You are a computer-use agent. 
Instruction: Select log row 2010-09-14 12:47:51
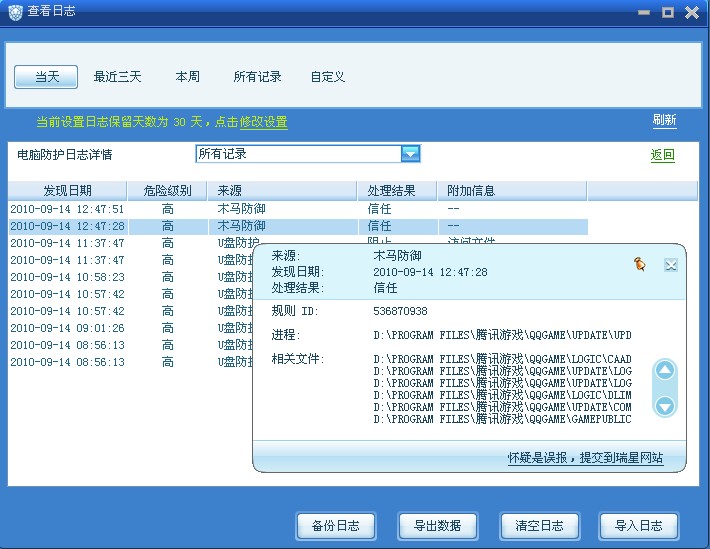pos(298,209)
